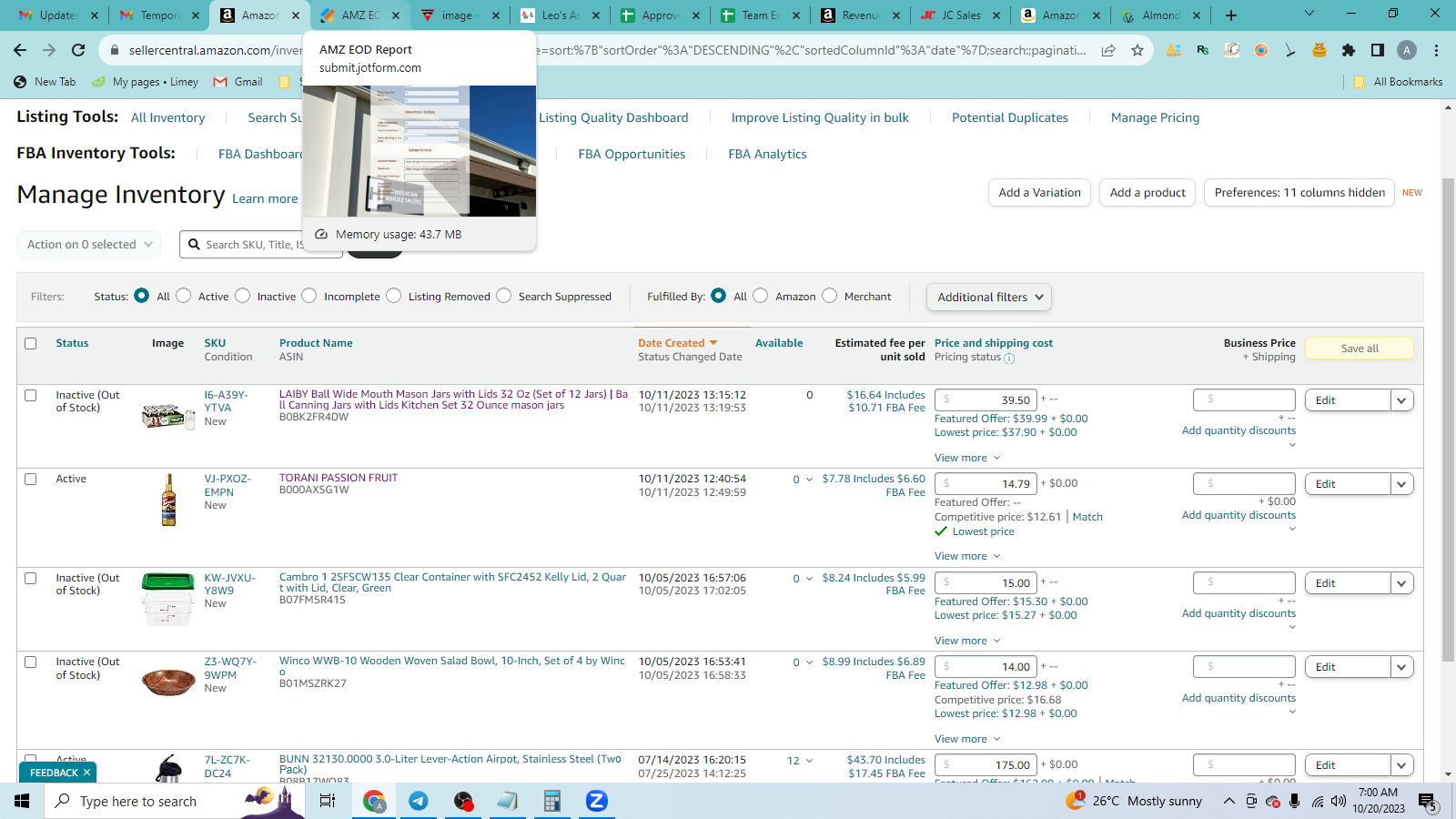Open OBS recorder from the taskbar
The height and width of the screenshot is (819, 1456).
463,801
